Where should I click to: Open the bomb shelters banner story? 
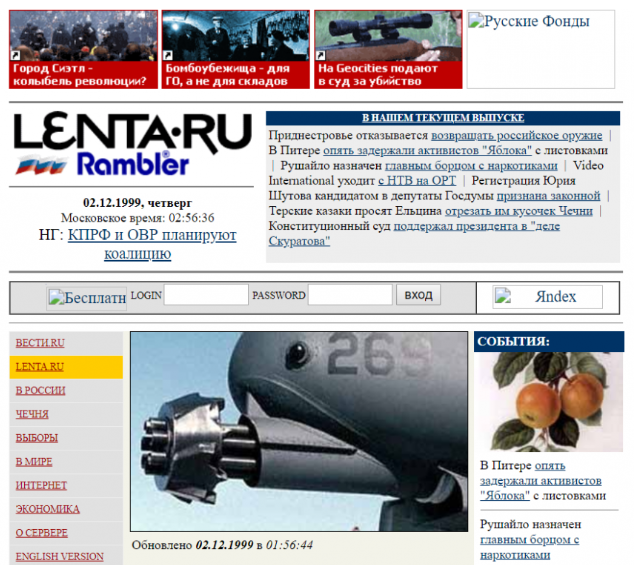tap(236, 49)
